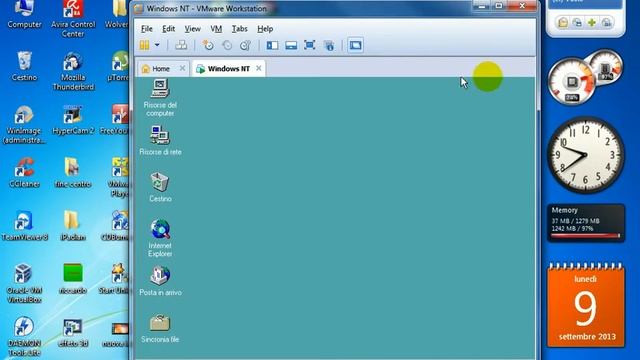The image size is (640, 360).
Task: Toggle the thumbnail bar icon
Action: [x=291, y=45]
